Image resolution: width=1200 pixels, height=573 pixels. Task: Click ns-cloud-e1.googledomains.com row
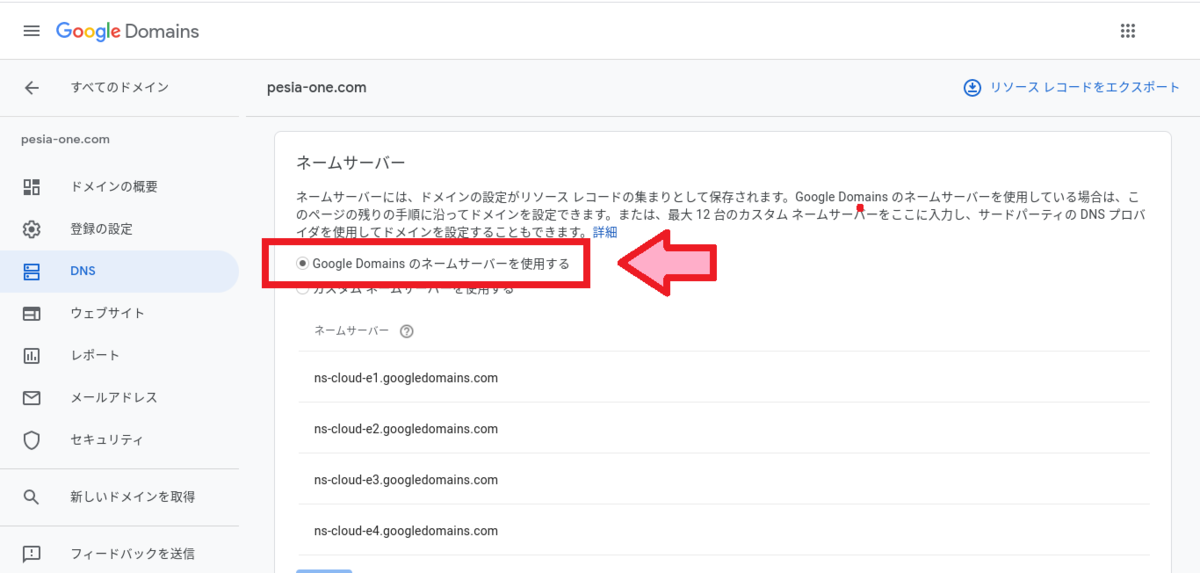coord(724,378)
